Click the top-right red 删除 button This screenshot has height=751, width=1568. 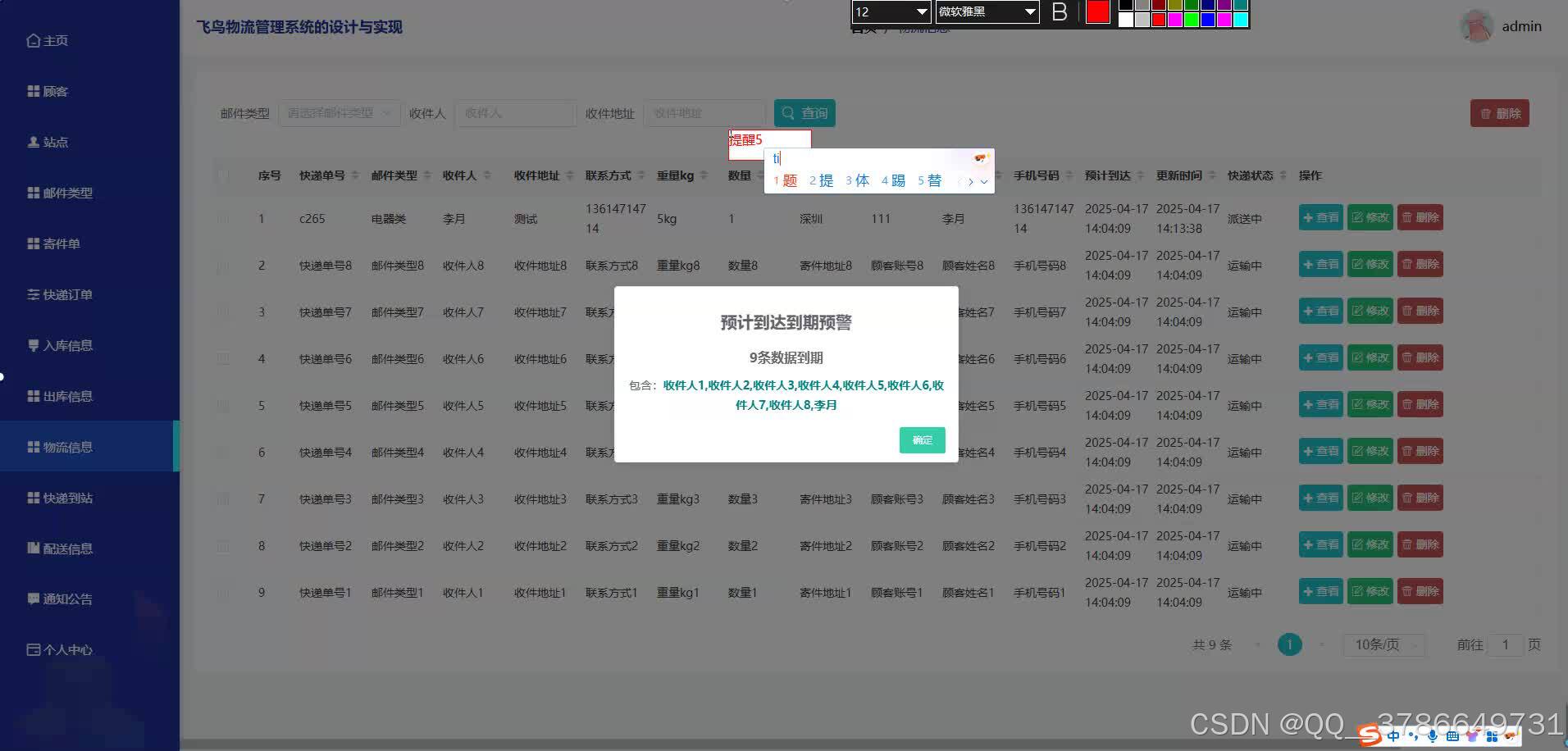tap(1499, 113)
